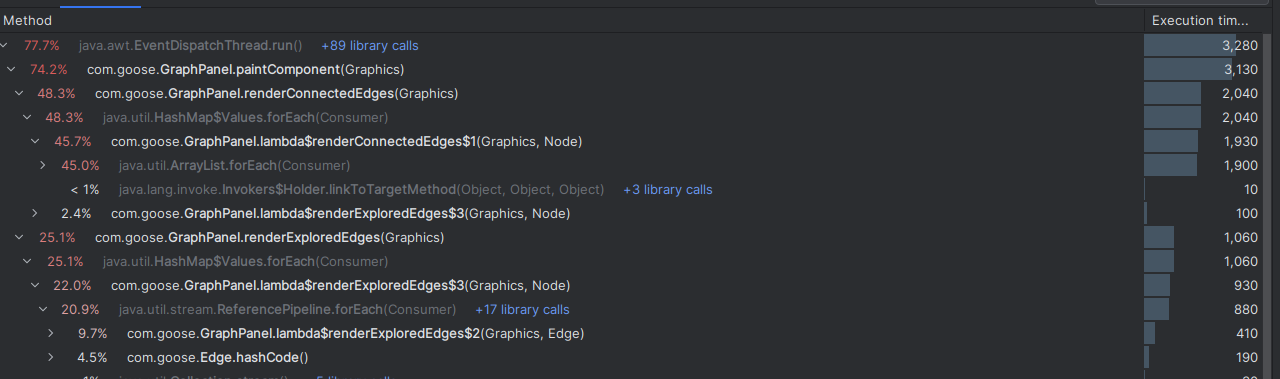Click the 3,280 execution time bar
Image resolution: width=1280 pixels, height=379 pixels.
pos(1190,46)
